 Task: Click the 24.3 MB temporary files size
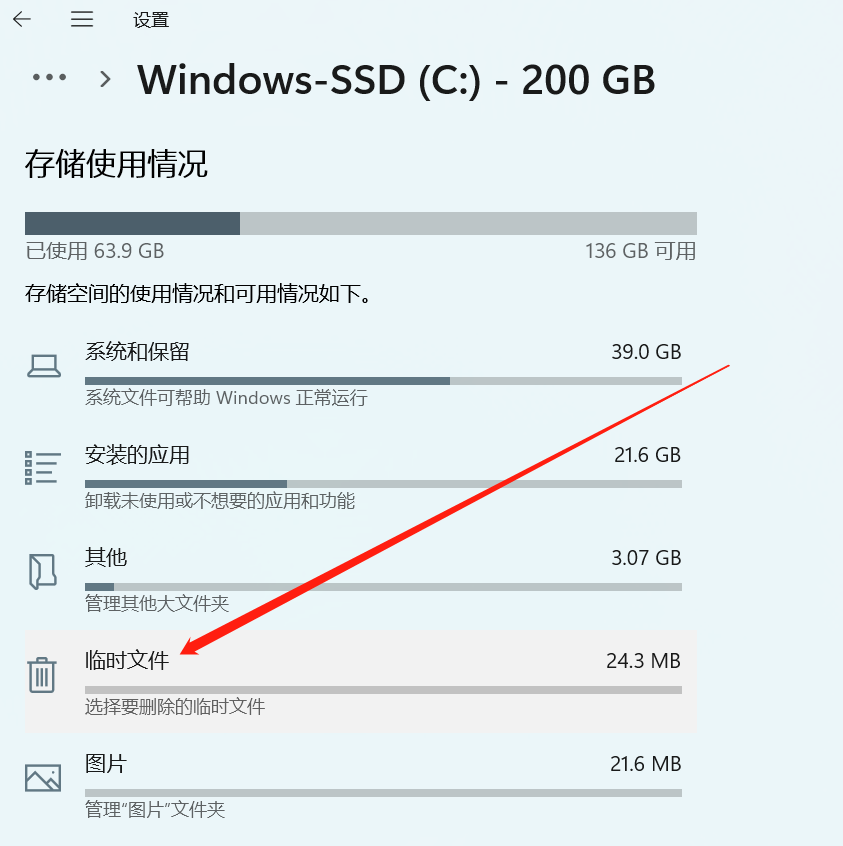(643, 661)
